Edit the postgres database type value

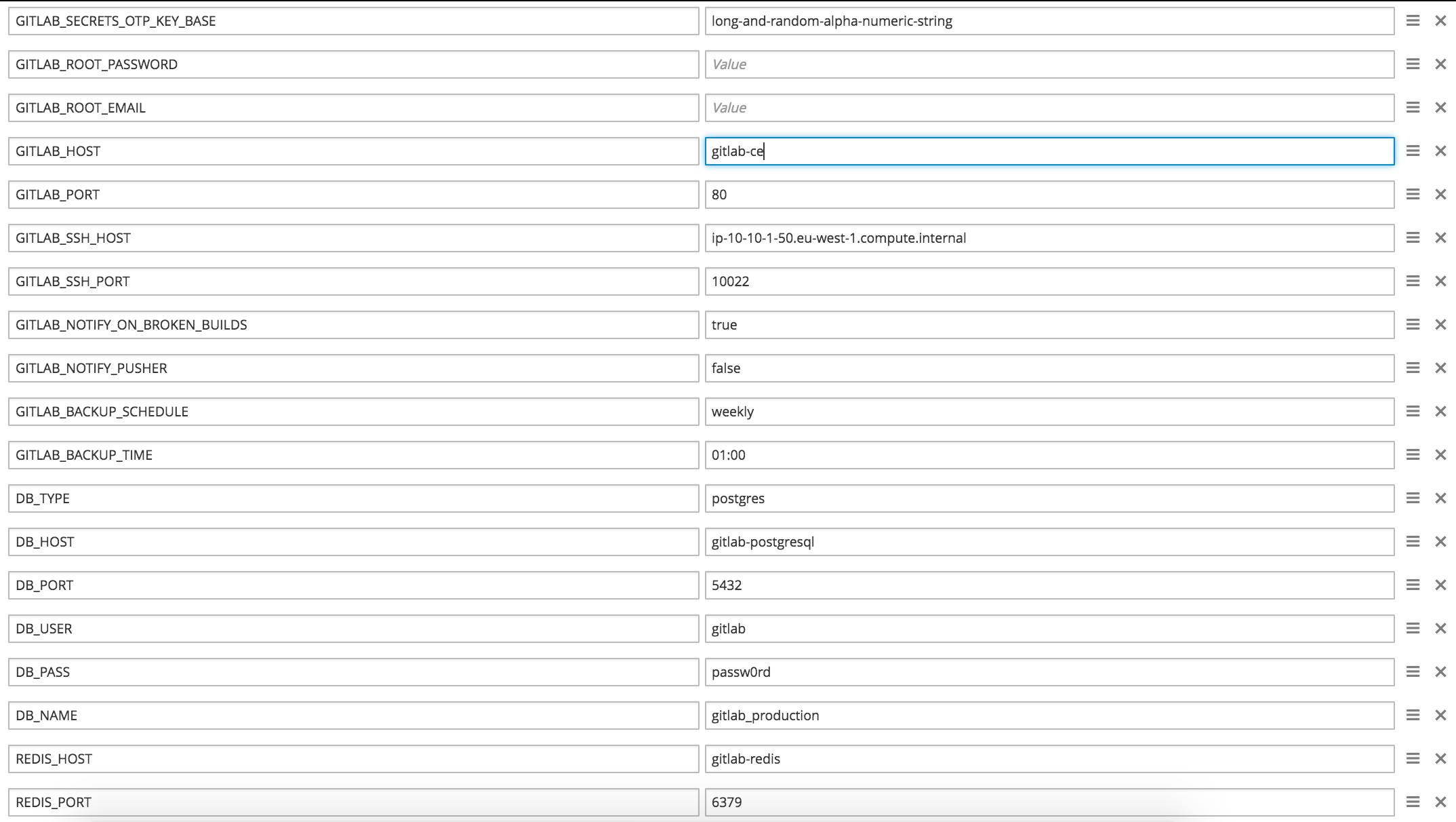(1049, 498)
